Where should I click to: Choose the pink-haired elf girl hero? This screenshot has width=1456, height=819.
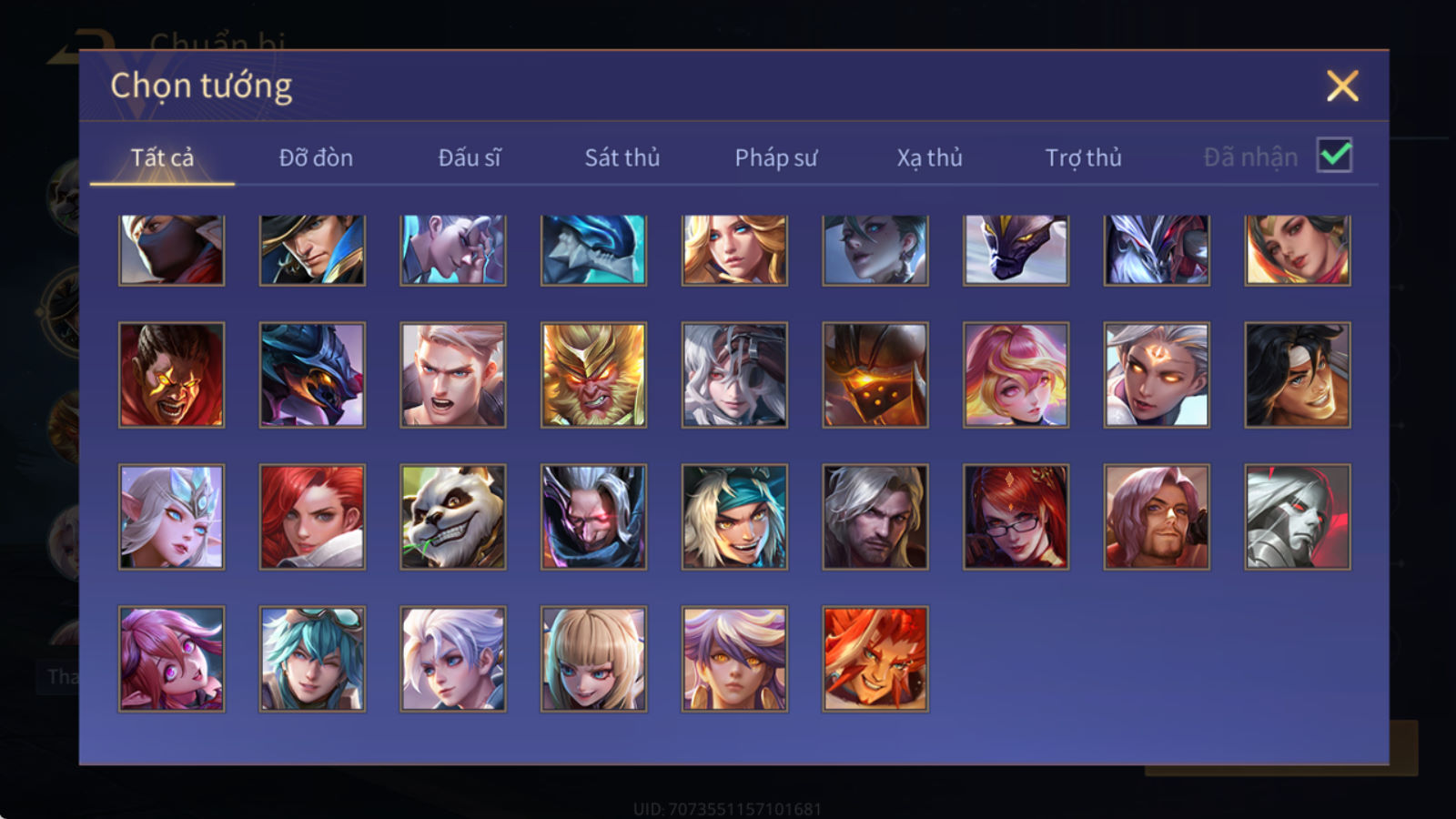click(x=171, y=659)
